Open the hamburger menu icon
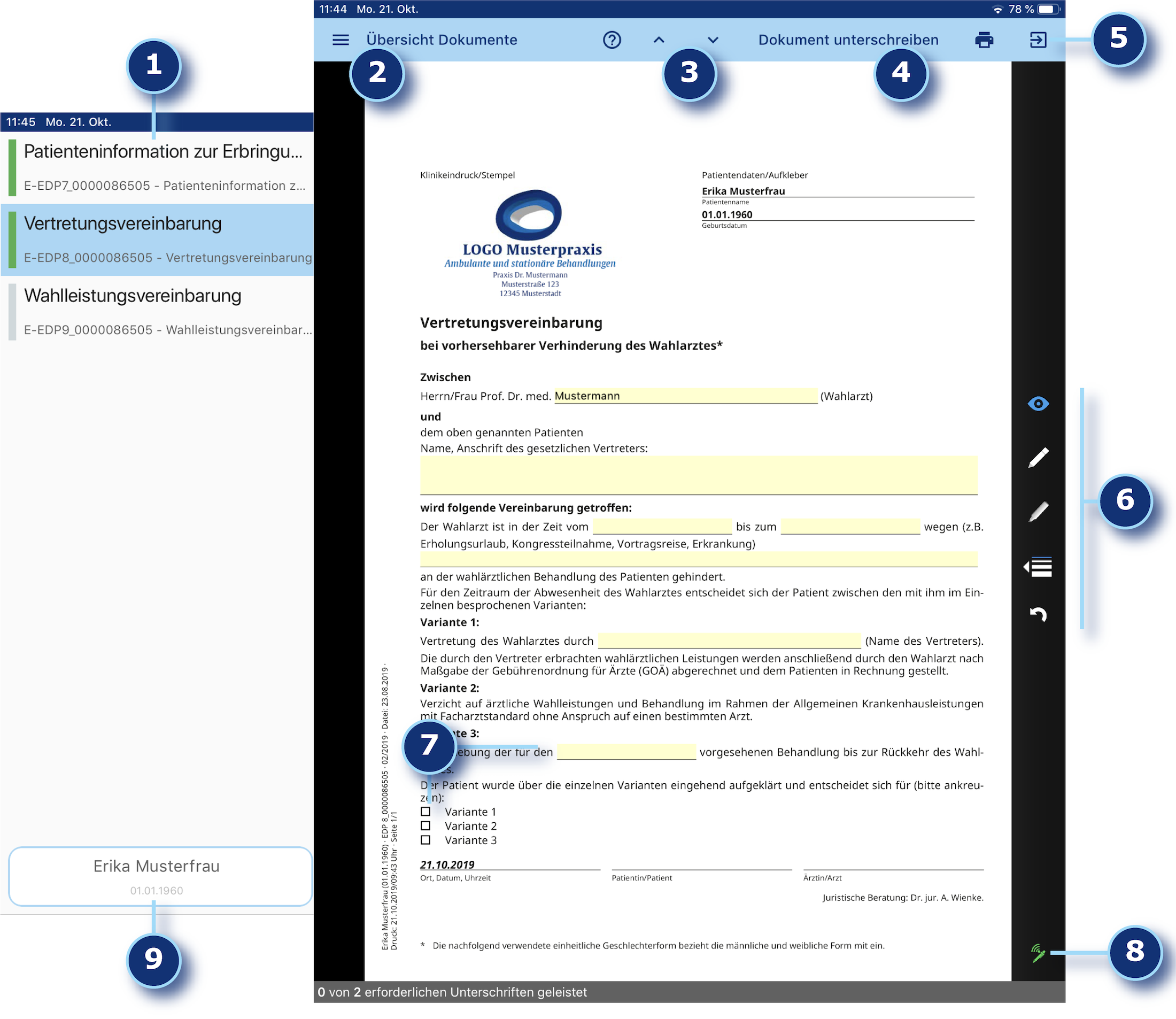This screenshot has width=1176, height=1019. 340,40
